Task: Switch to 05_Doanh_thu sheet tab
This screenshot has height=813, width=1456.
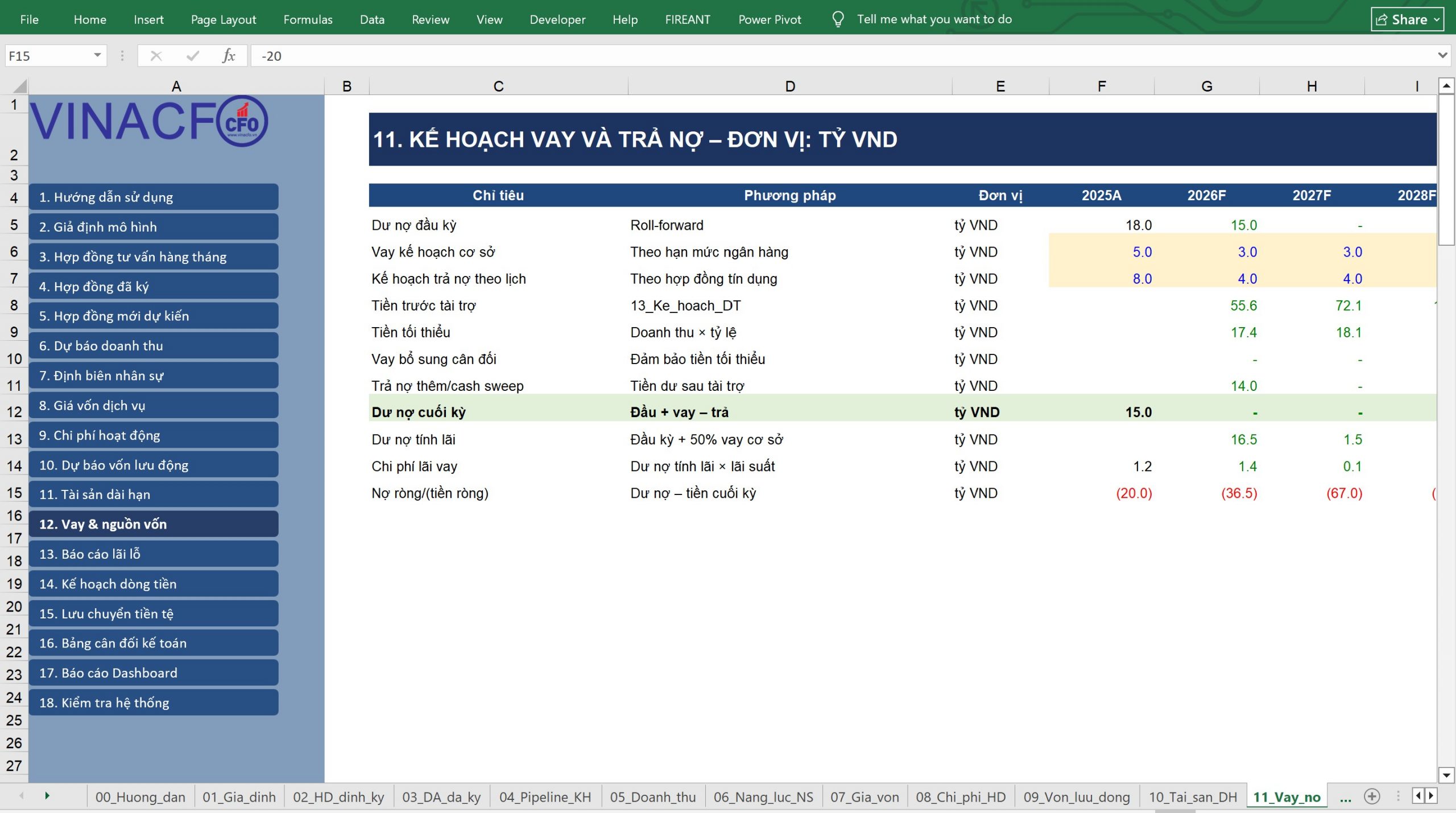Action: coord(653,797)
